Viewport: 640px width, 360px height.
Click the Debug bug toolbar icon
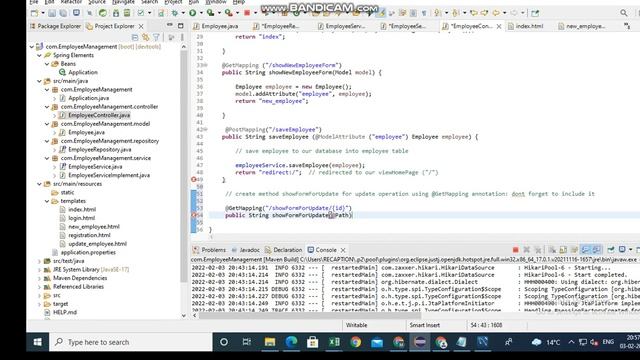[x=175, y=13]
